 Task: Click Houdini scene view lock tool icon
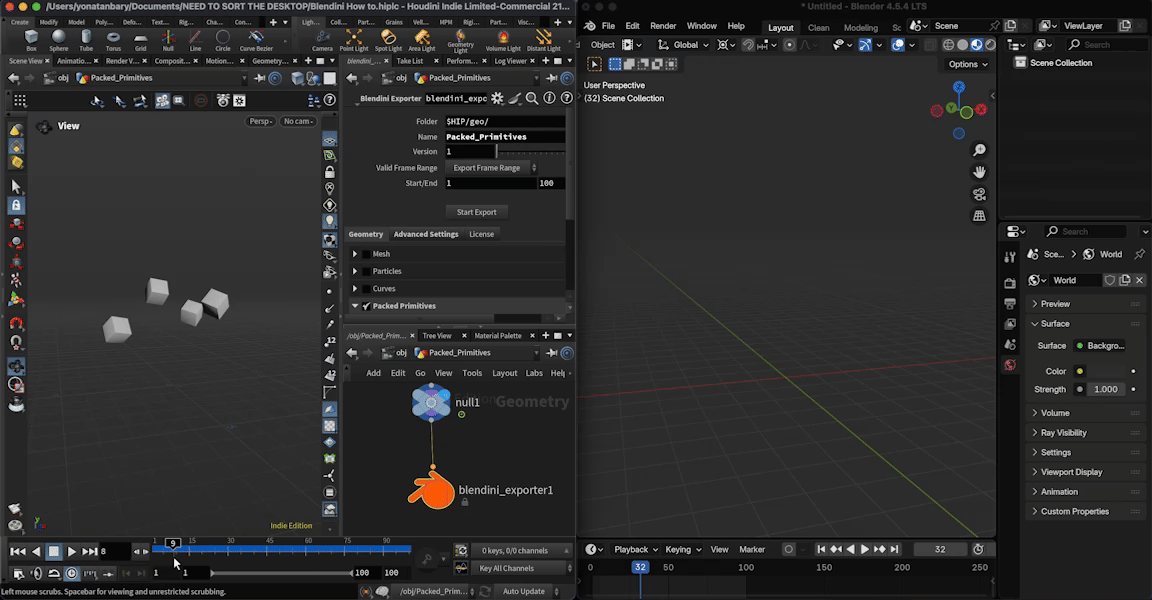tap(16, 206)
